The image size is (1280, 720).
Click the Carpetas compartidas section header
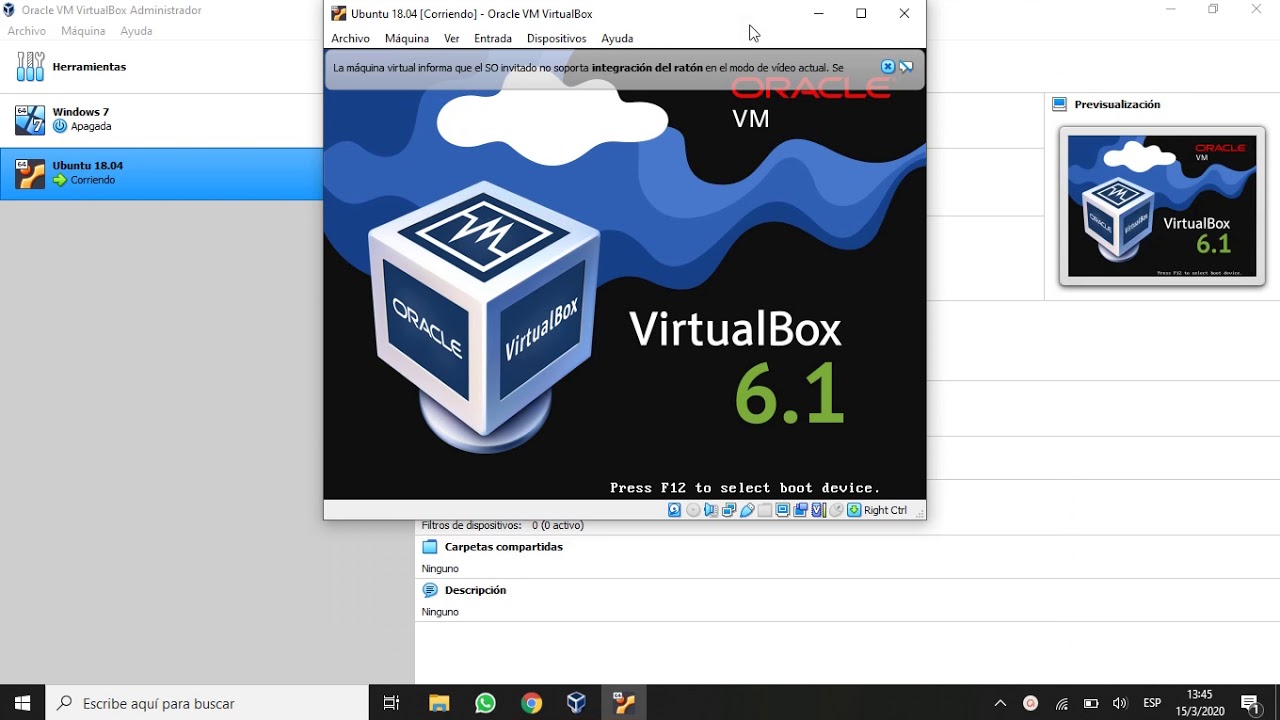(x=504, y=547)
